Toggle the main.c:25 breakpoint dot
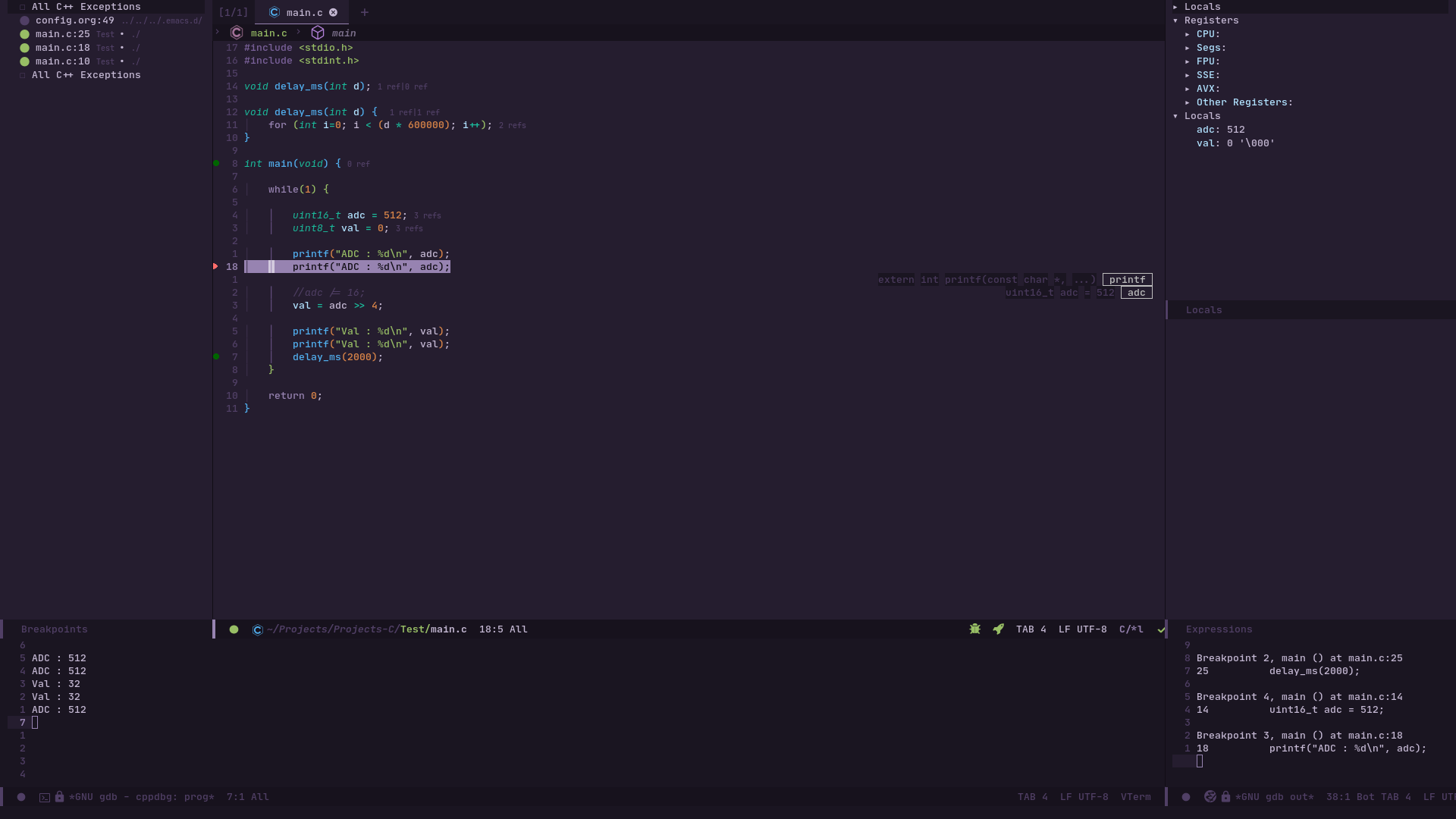Screen dimensions: 1456x819 pos(24,34)
